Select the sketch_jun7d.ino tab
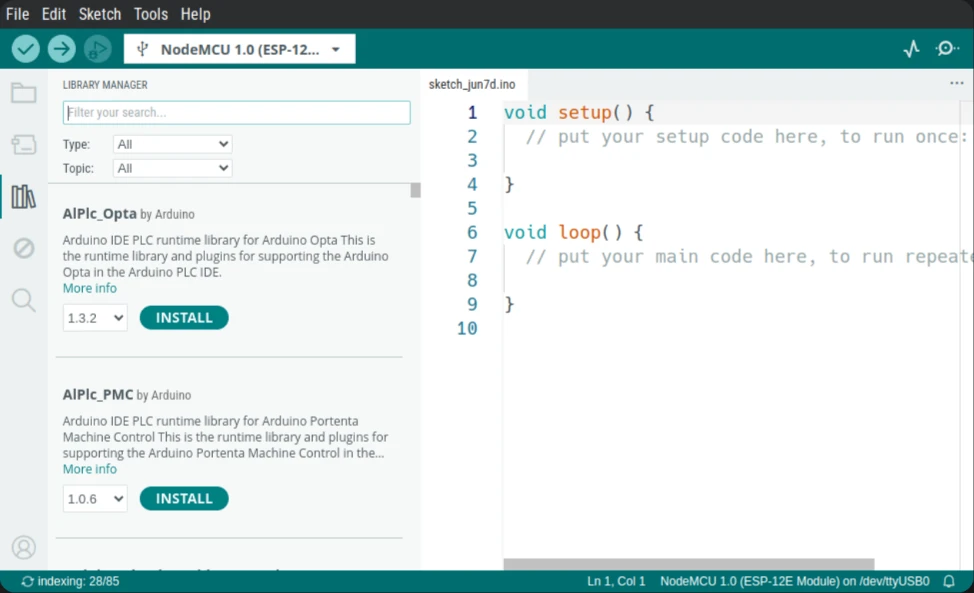This screenshot has width=974, height=593. pyautogui.click(x=472, y=84)
